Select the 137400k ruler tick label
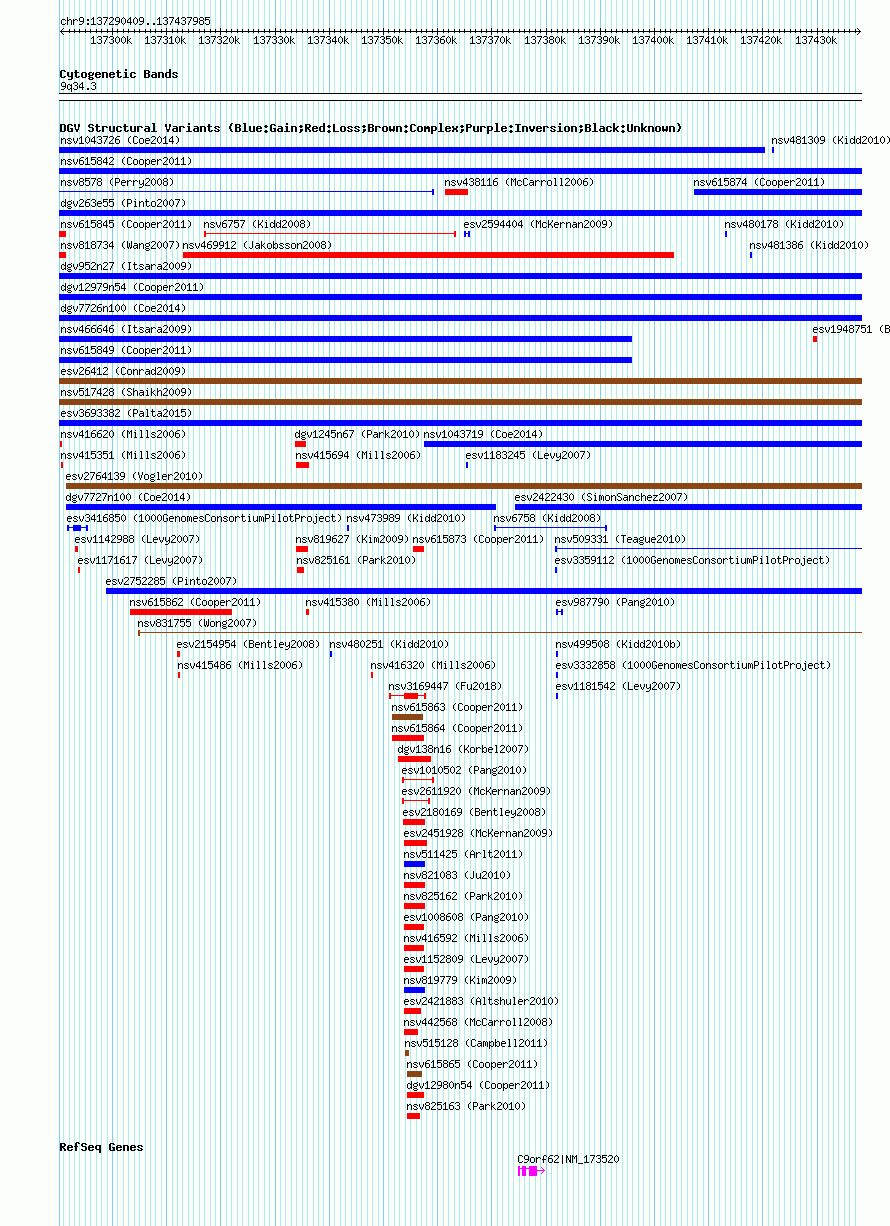Screen dimensions: 890x1226 click(x=653, y=40)
